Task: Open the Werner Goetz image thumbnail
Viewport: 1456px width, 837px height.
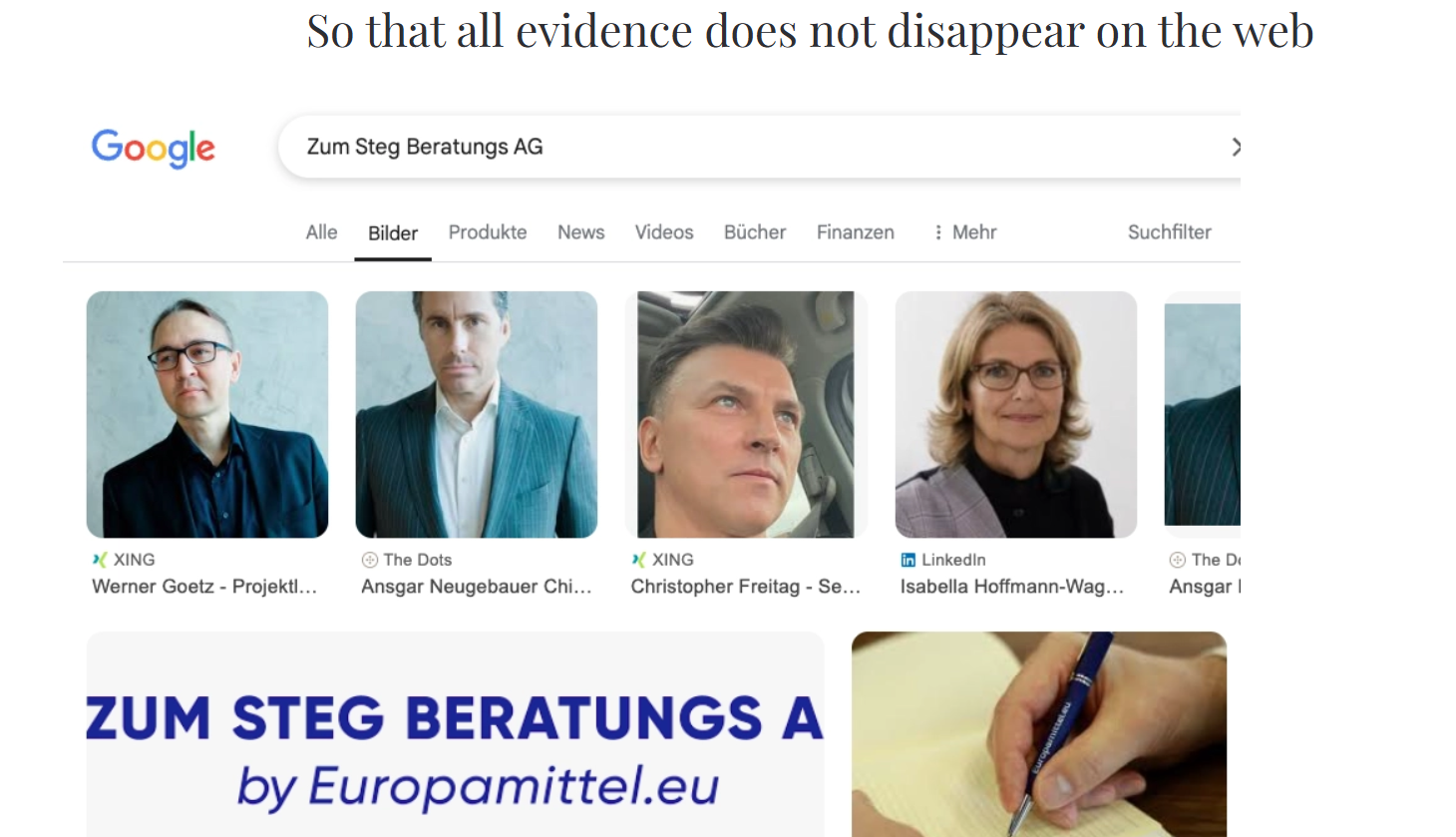Action: click(207, 414)
